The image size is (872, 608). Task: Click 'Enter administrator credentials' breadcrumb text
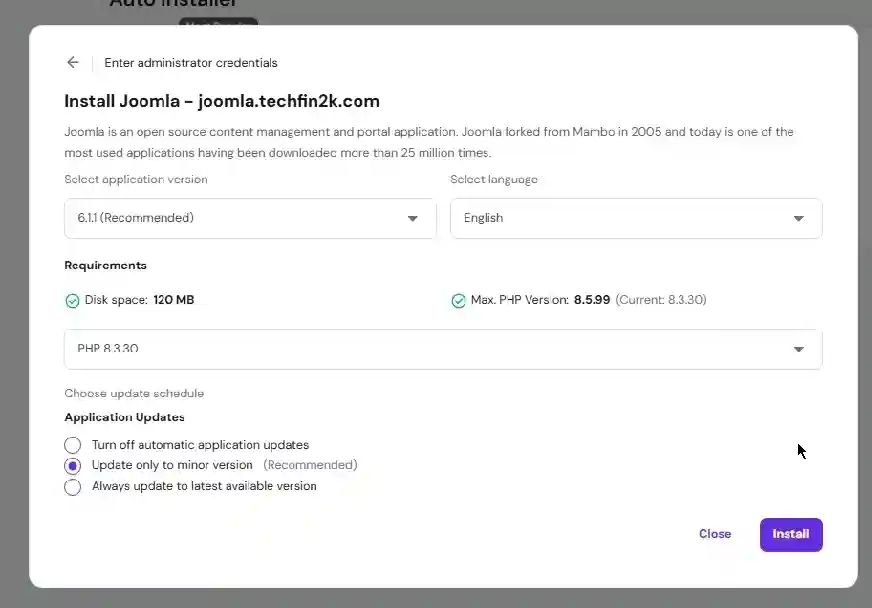tap(191, 63)
